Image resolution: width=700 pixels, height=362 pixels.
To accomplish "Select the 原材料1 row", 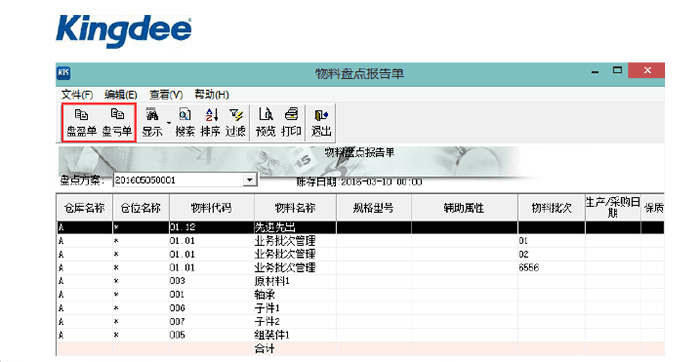I will pos(360,281).
